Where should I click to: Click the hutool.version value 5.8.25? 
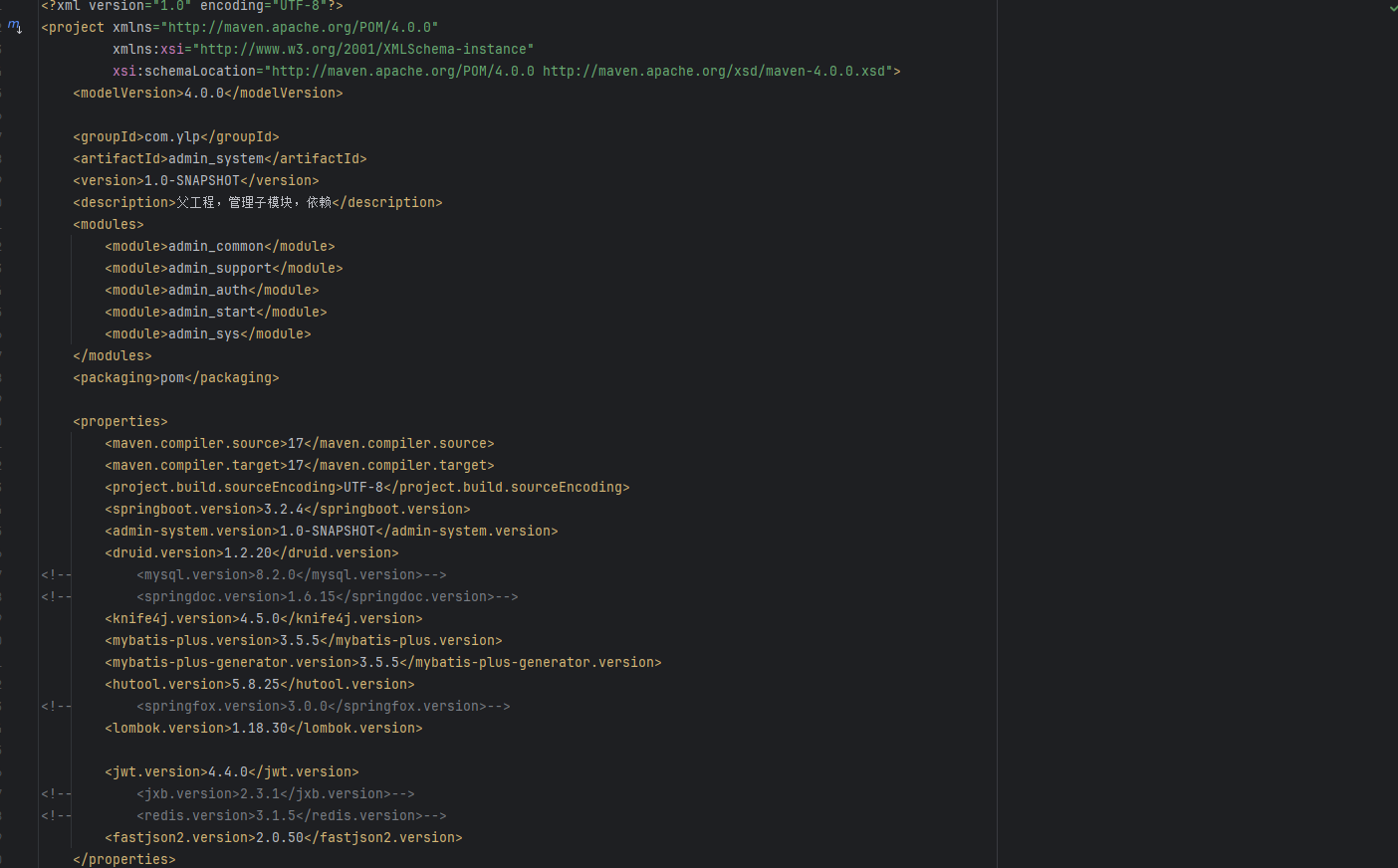(256, 684)
